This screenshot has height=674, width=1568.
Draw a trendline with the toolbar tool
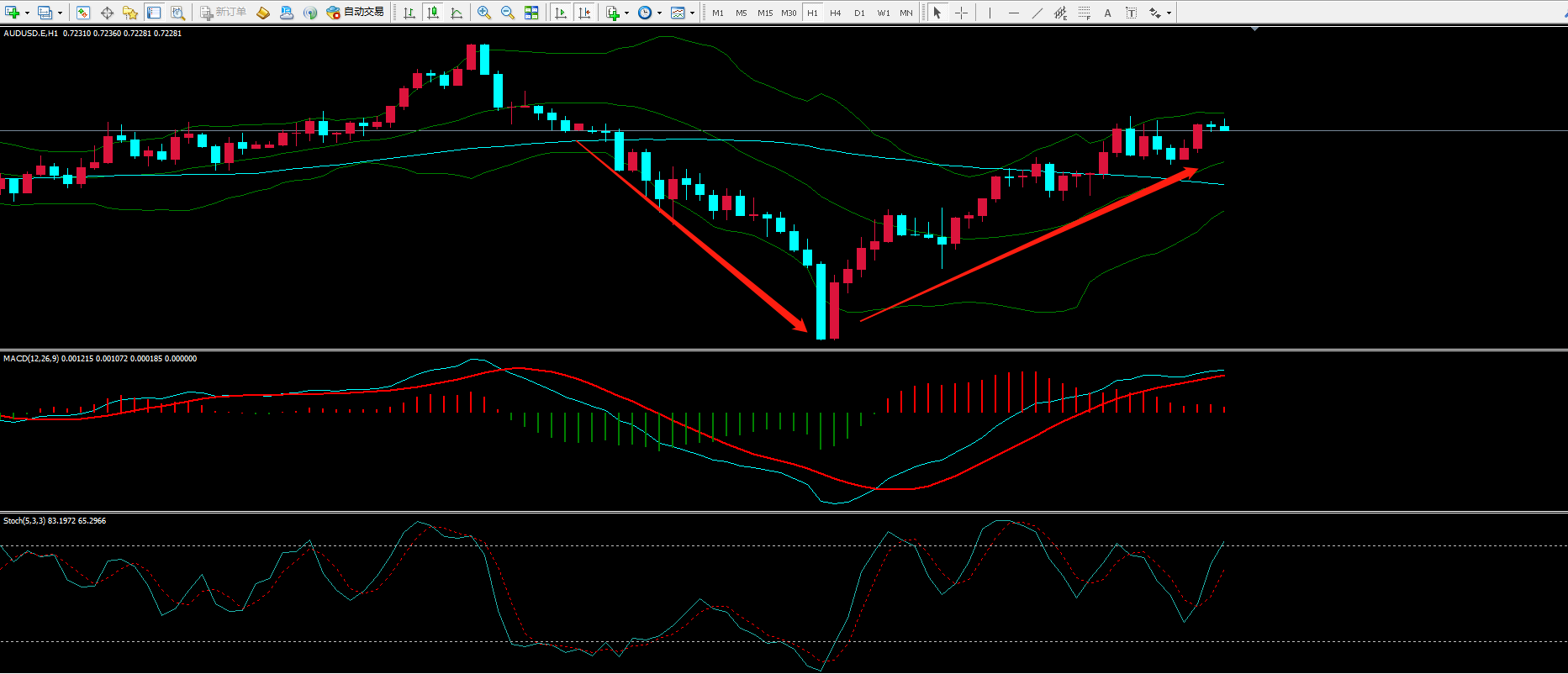point(1037,13)
